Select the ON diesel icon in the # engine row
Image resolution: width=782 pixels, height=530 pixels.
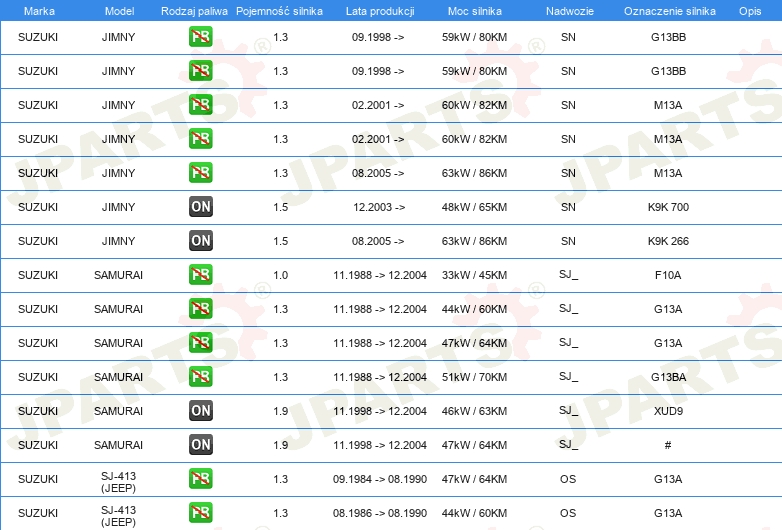200,444
